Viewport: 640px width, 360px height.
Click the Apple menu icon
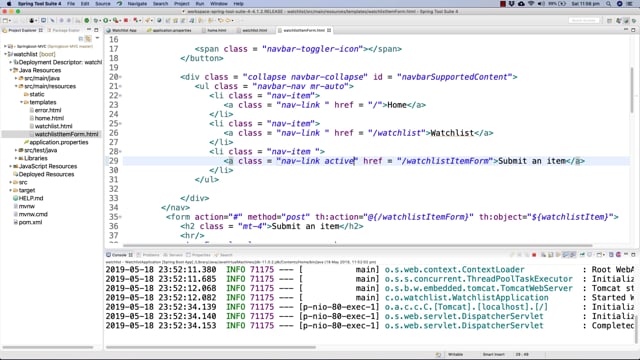point(9,4)
